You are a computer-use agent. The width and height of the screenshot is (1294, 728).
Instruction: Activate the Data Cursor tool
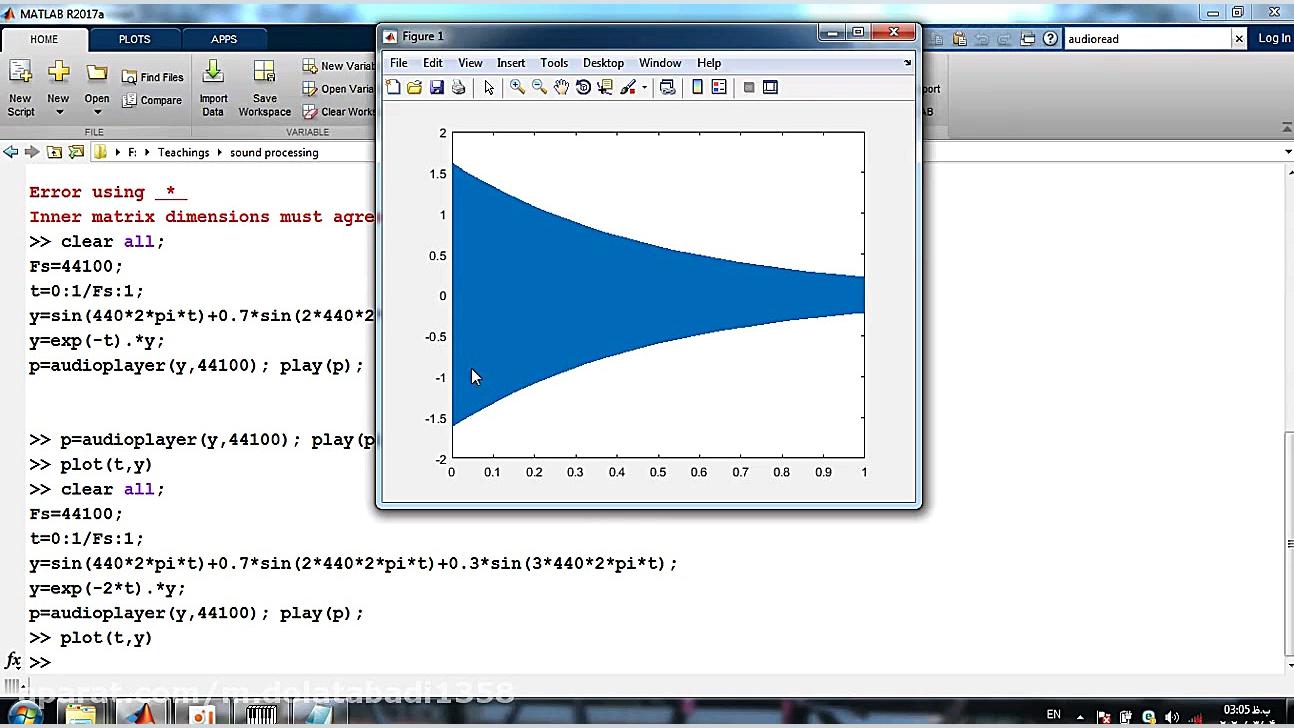[x=605, y=88]
